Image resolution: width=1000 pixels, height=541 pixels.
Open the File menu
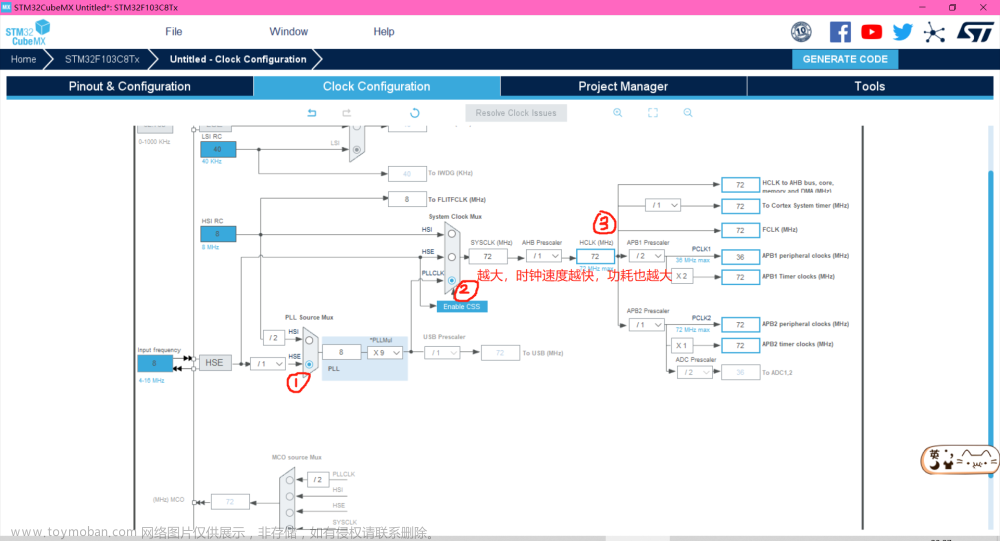(173, 32)
